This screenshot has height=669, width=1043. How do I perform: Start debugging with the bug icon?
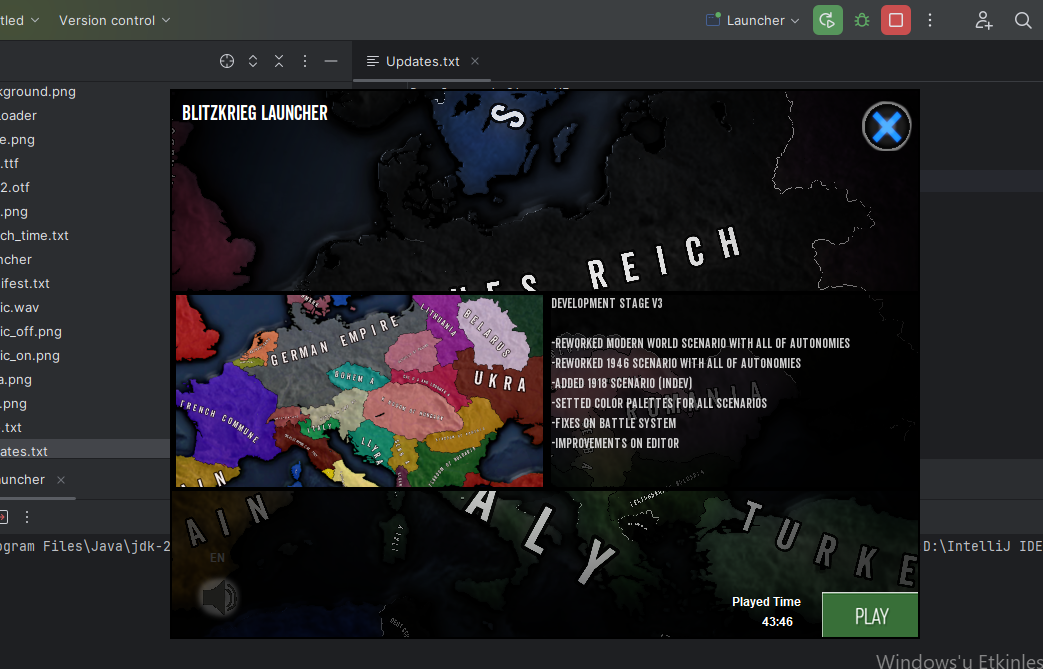[862, 20]
